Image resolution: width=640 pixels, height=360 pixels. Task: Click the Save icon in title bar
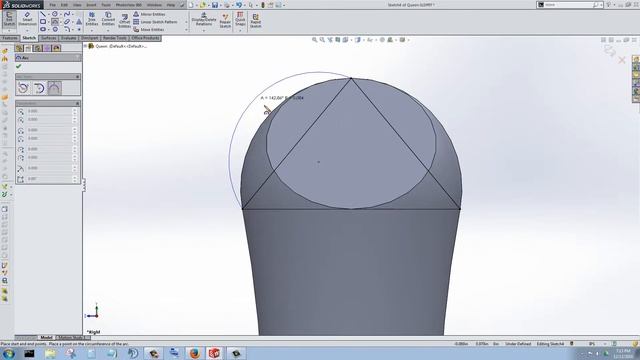point(215,5)
